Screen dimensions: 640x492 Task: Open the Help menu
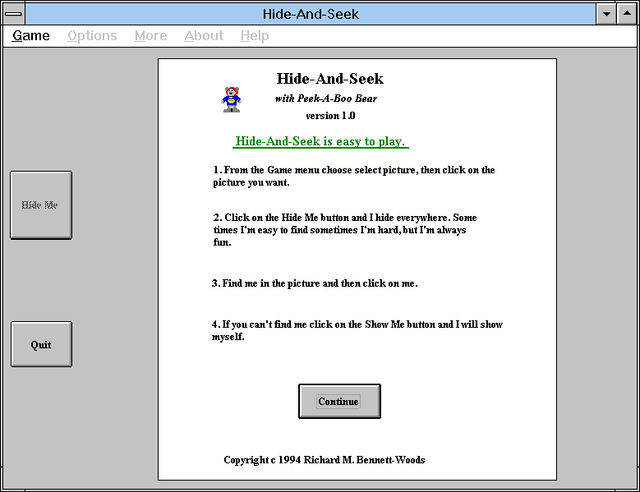(254, 36)
